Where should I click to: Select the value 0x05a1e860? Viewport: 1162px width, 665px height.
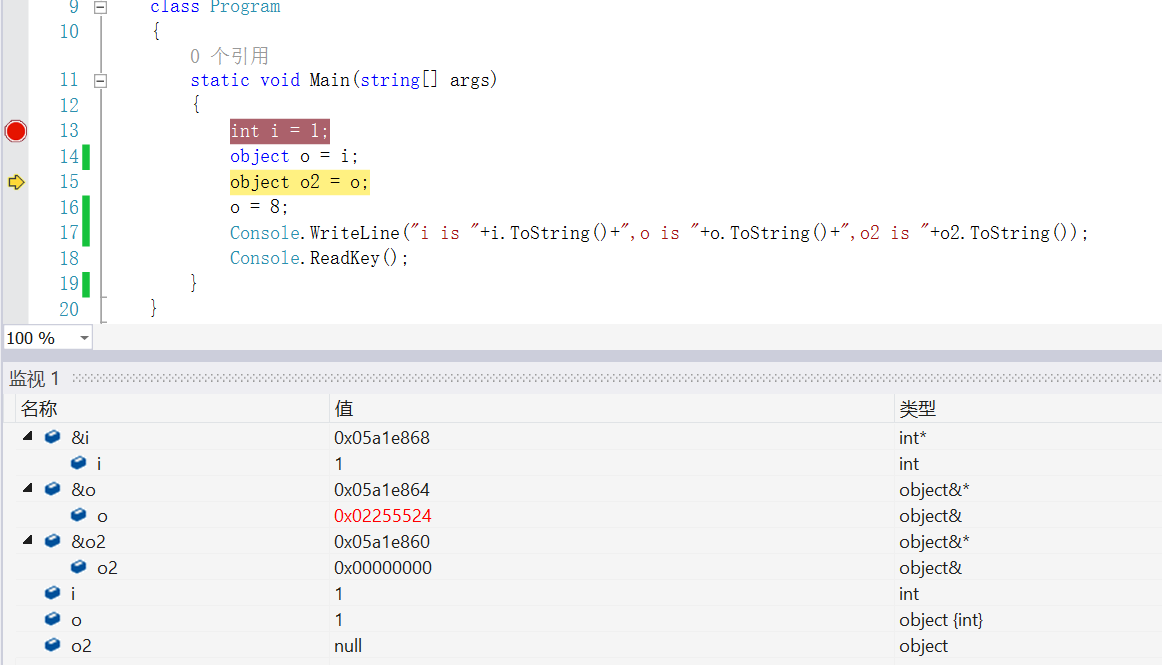click(x=382, y=541)
